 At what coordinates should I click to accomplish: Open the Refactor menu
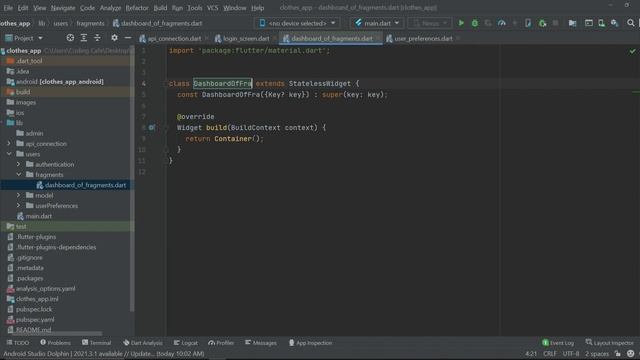point(137,8)
